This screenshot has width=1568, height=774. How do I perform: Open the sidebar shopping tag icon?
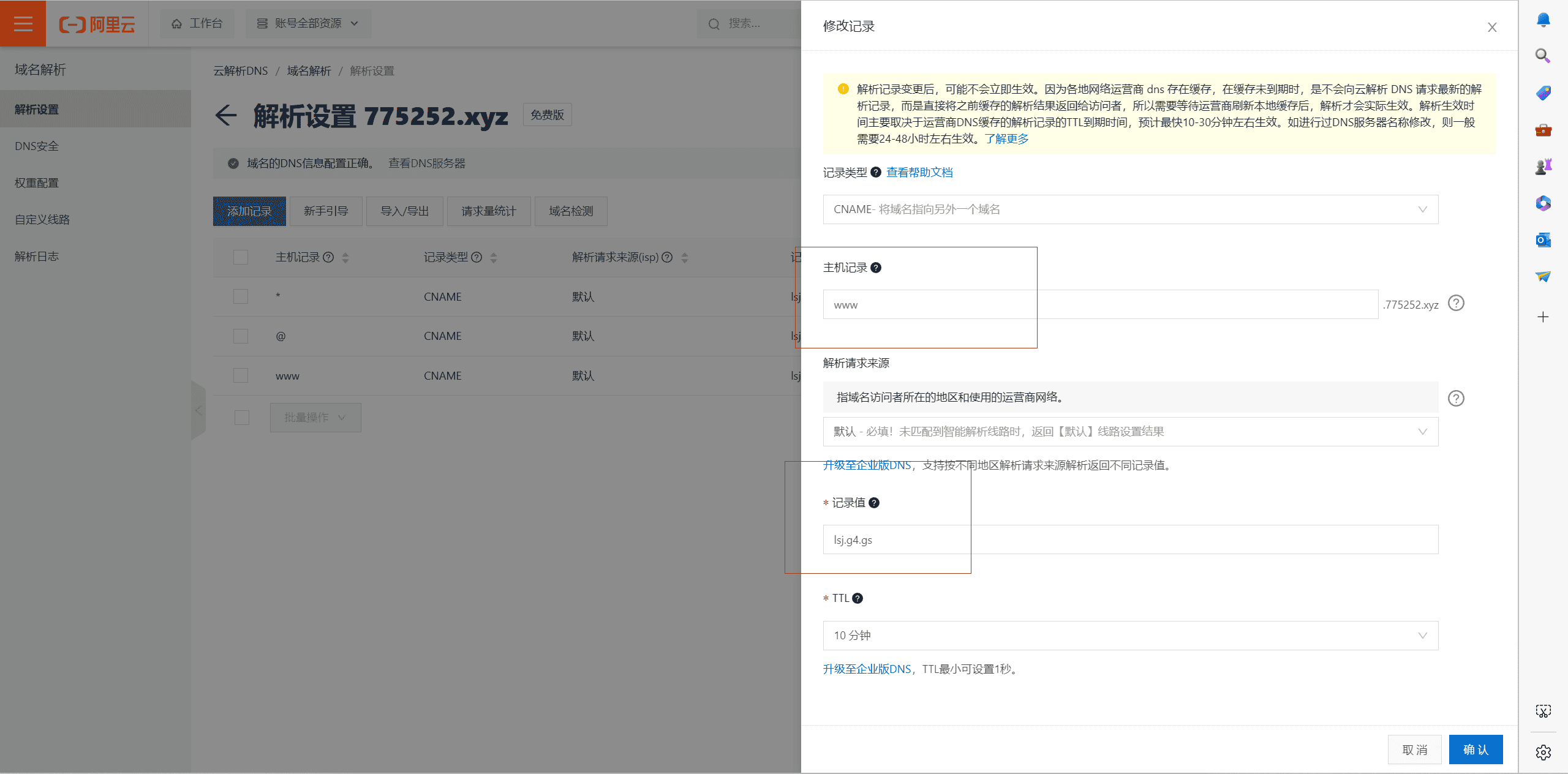1543,92
